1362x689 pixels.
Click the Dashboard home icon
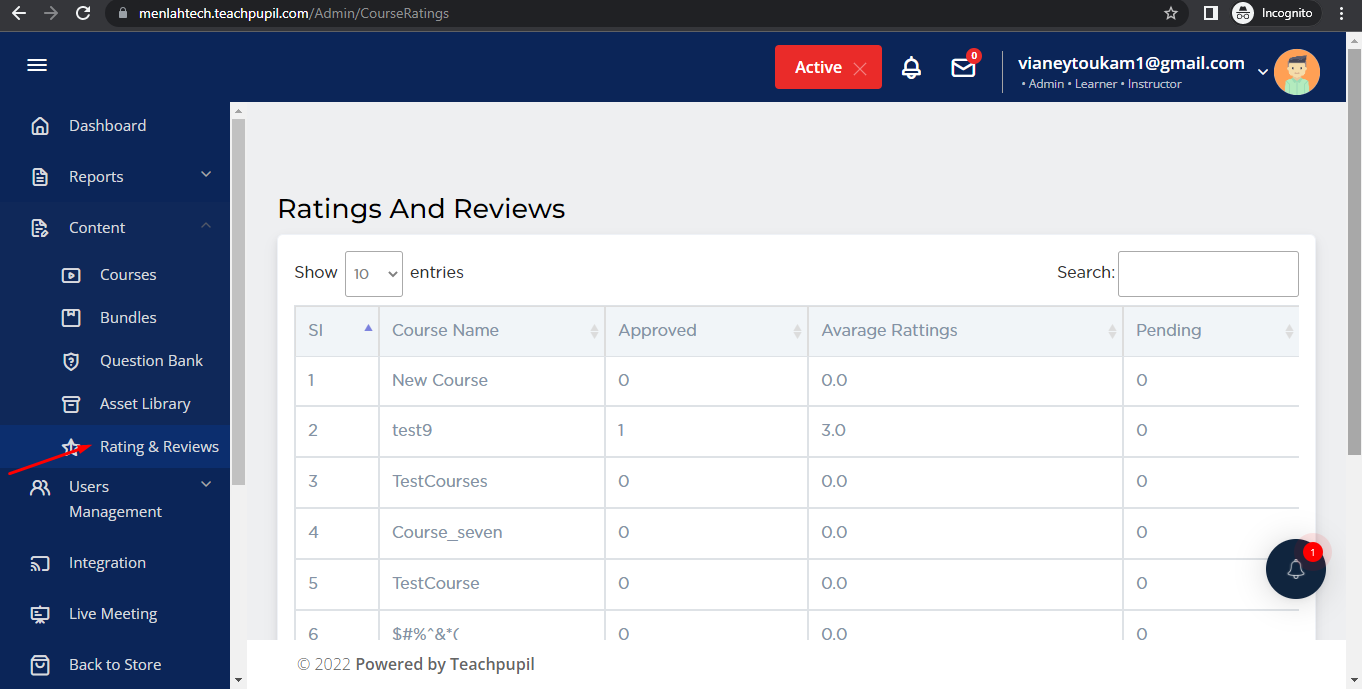[40, 126]
